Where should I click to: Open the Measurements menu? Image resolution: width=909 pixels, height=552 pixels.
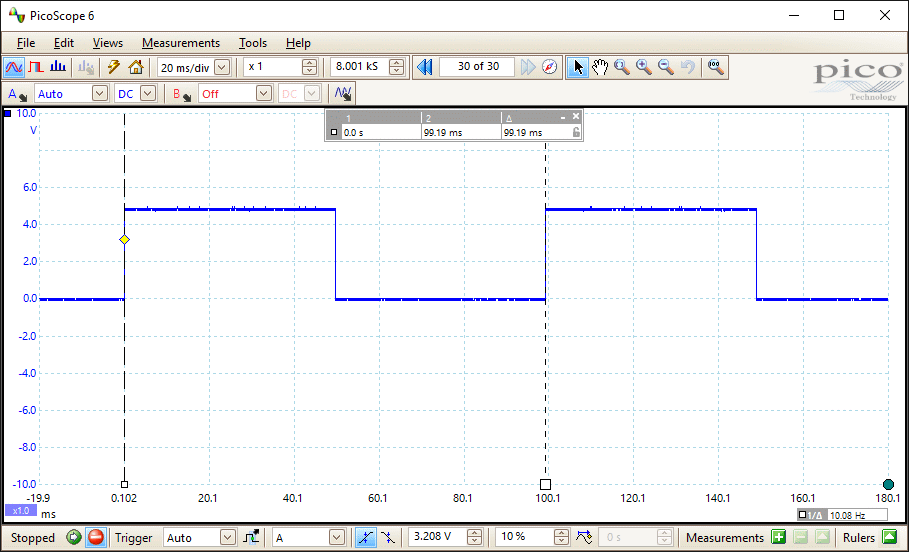pos(180,43)
